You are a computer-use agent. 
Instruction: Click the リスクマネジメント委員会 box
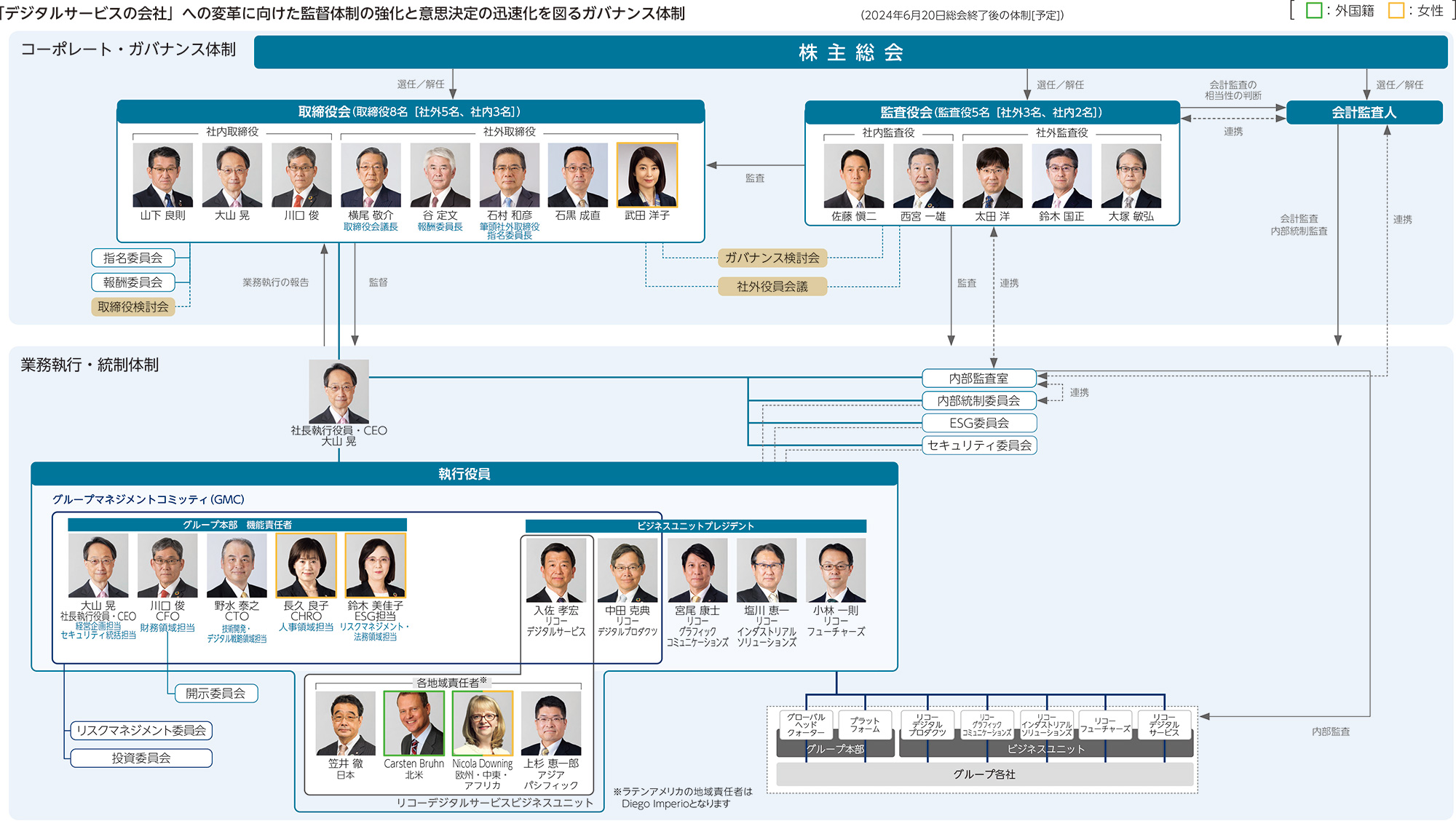tap(141, 730)
